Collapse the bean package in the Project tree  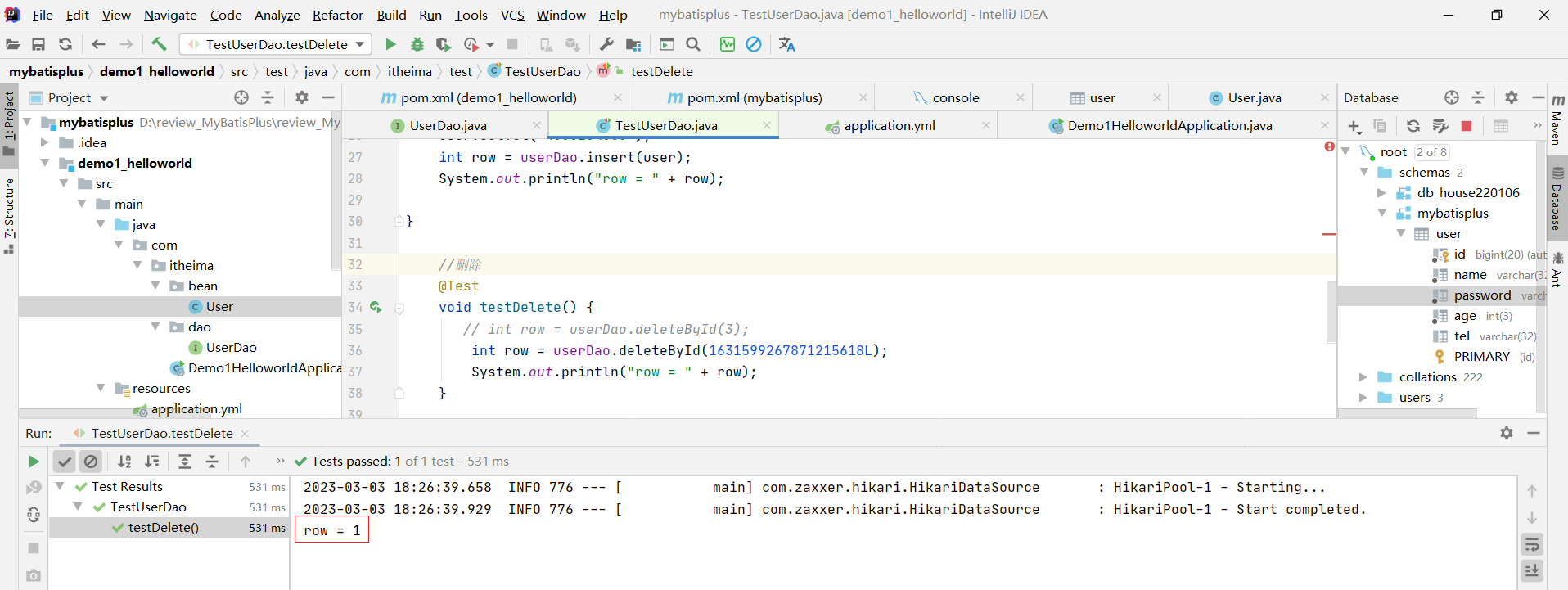155,286
